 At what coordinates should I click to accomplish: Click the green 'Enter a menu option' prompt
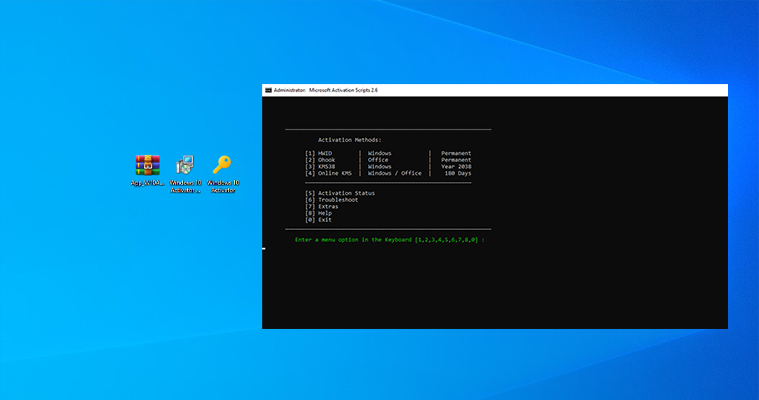(390, 240)
